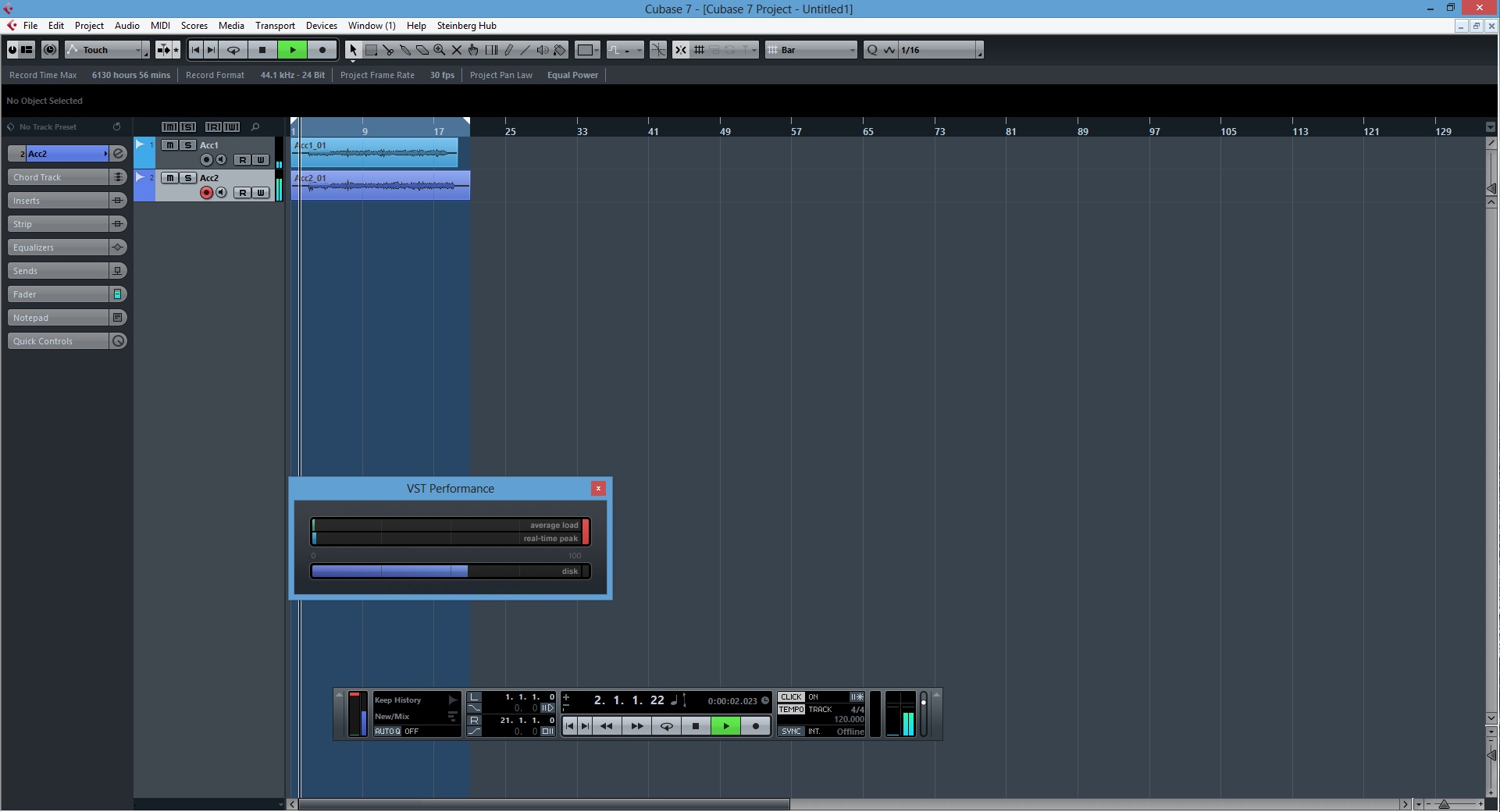This screenshot has height=812, width=1500.
Task: Expand the Inserts inspector section
Action: tap(58, 201)
